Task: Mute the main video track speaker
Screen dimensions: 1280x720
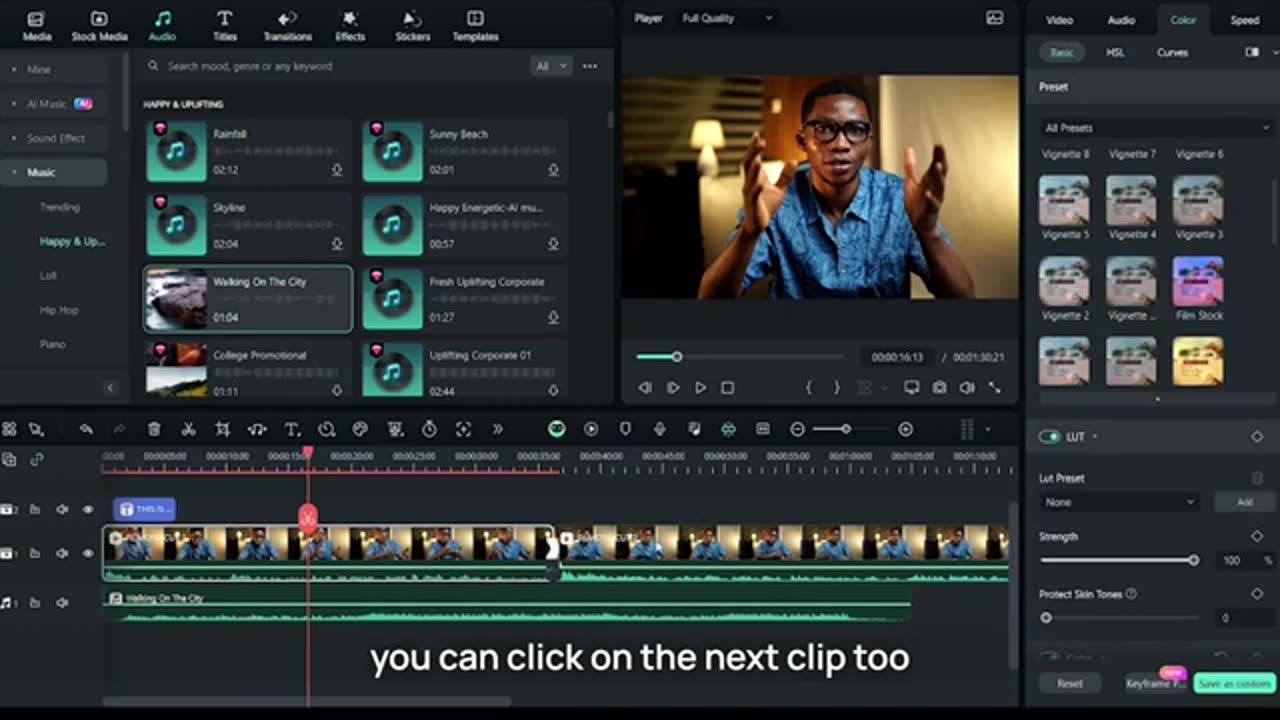Action: pyautogui.click(x=61, y=553)
